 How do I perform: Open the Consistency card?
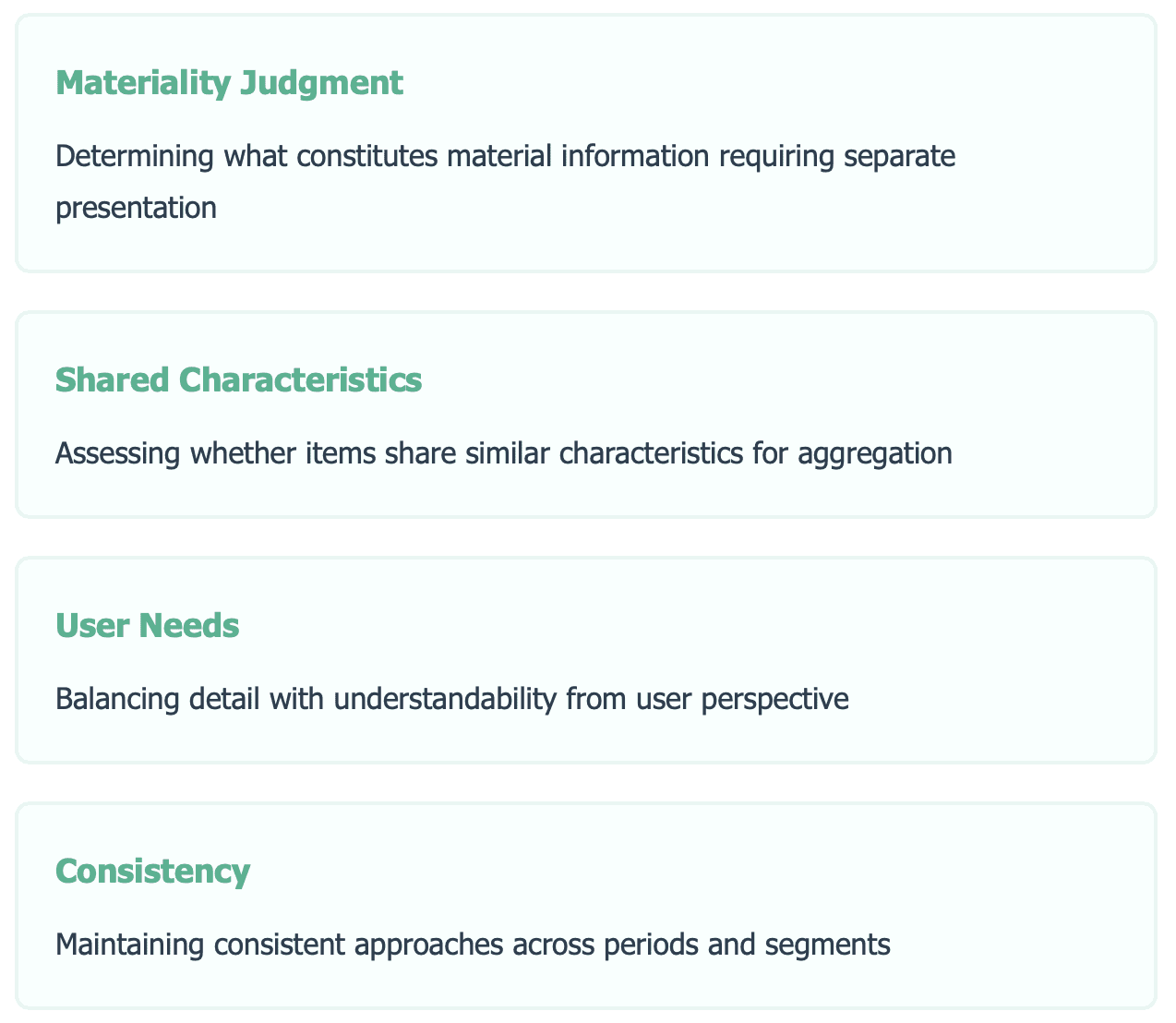pyautogui.click(x=586, y=906)
